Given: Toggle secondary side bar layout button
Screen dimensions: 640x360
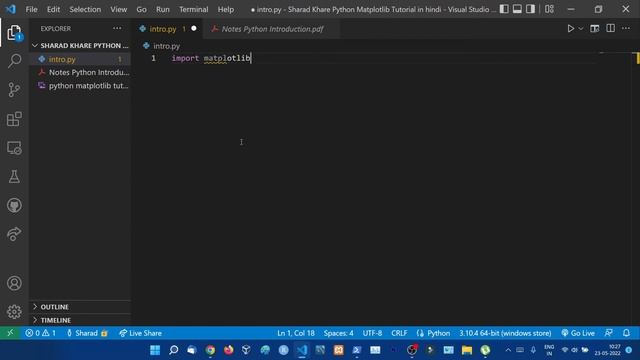Looking at the screenshot, I should coord(530,9).
